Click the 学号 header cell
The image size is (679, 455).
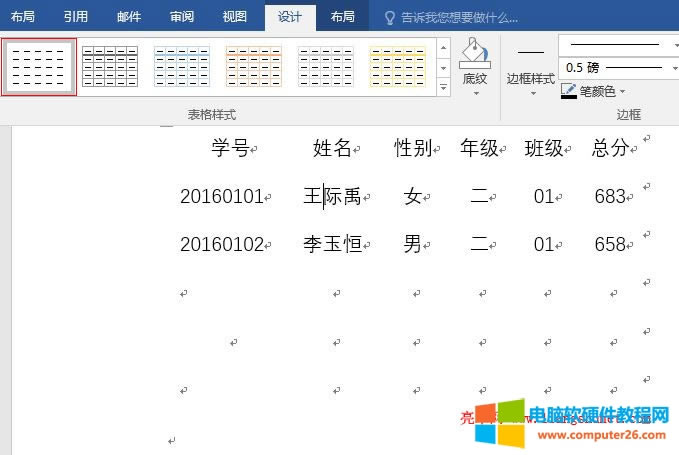coord(230,148)
